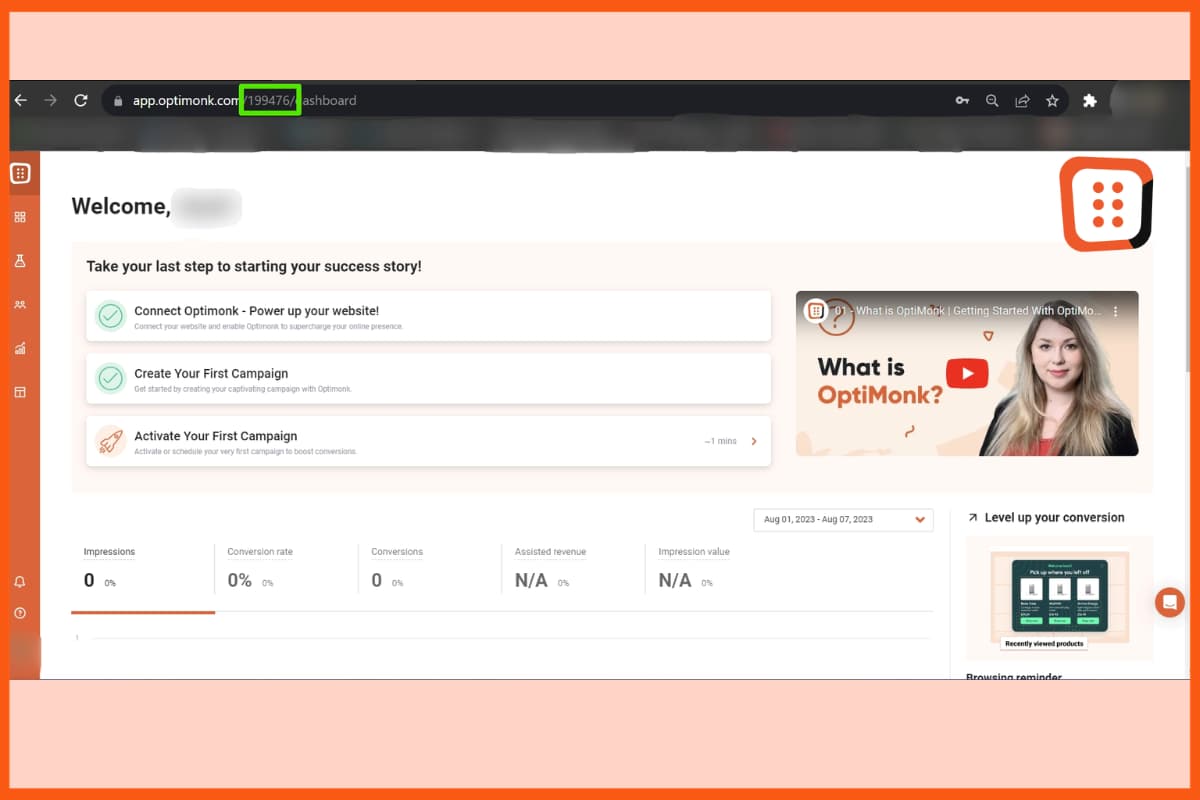The image size is (1200, 800).
Task: Play the What is OptiMonk video
Action: point(966,373)
